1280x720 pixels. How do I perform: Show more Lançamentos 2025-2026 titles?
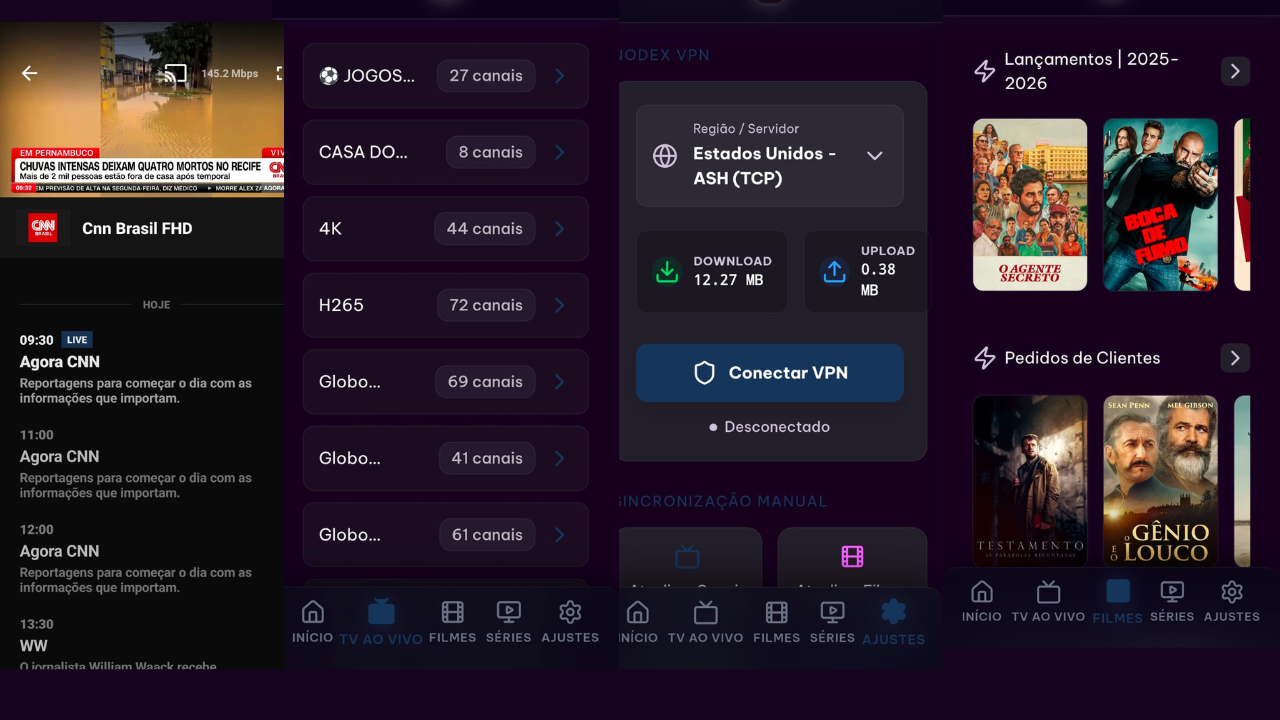(1235, 71)
